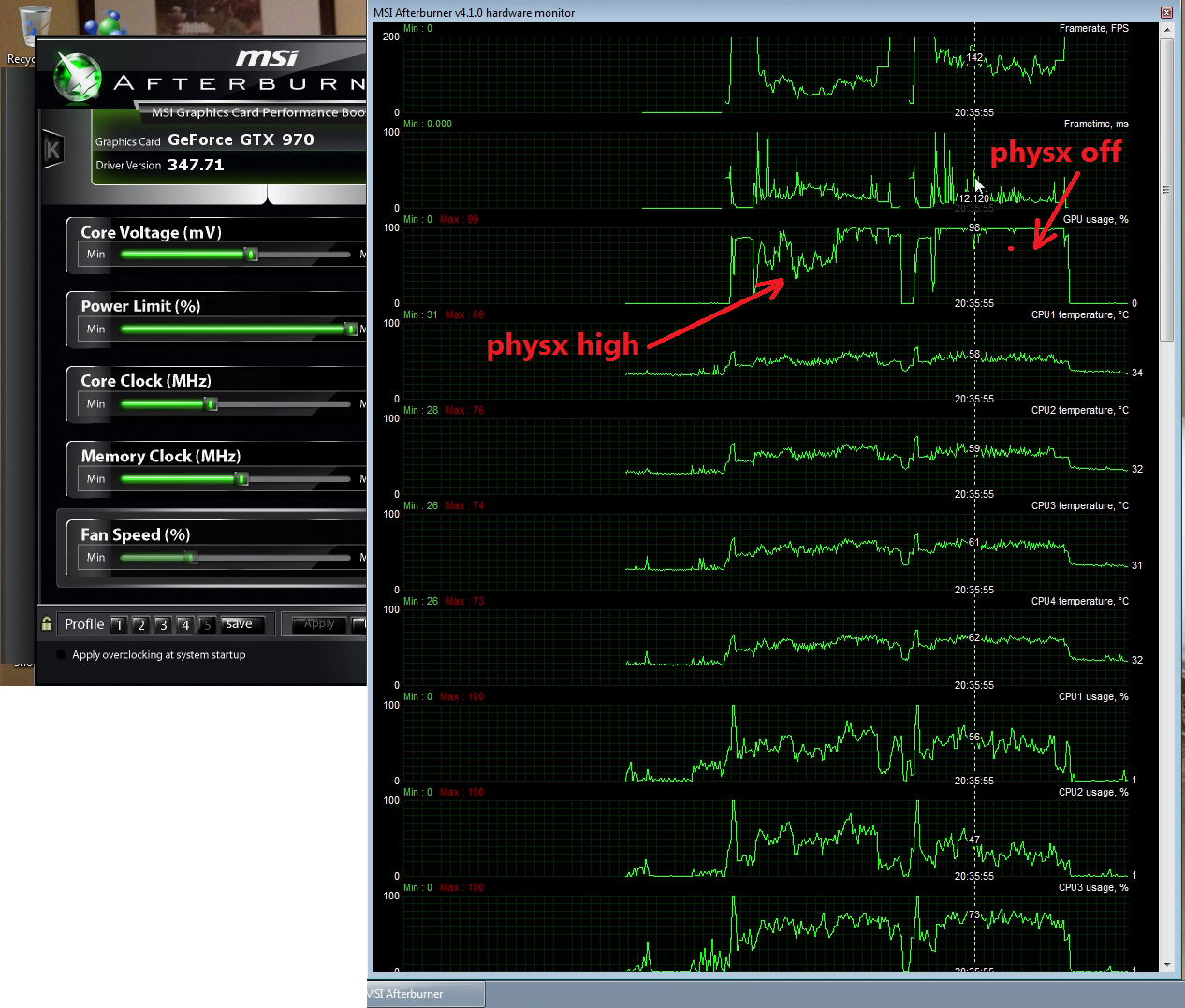Screen dimensions: 1185x1008
Task: Load overclocking profile slot 1
Action: (x=119, y=624)
